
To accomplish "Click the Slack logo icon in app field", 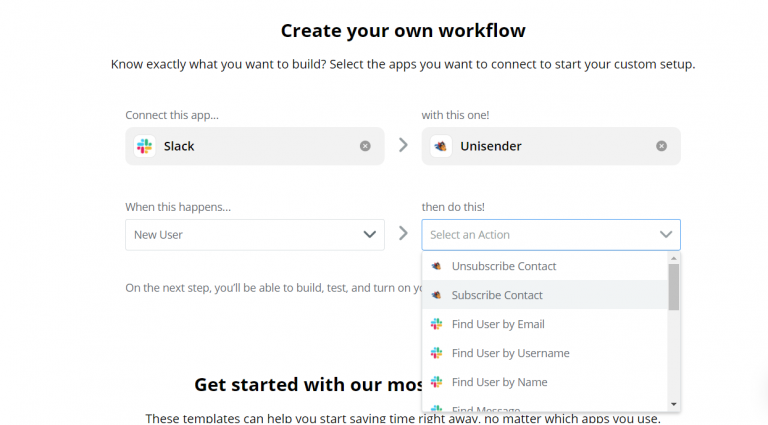I will [144, 146].
